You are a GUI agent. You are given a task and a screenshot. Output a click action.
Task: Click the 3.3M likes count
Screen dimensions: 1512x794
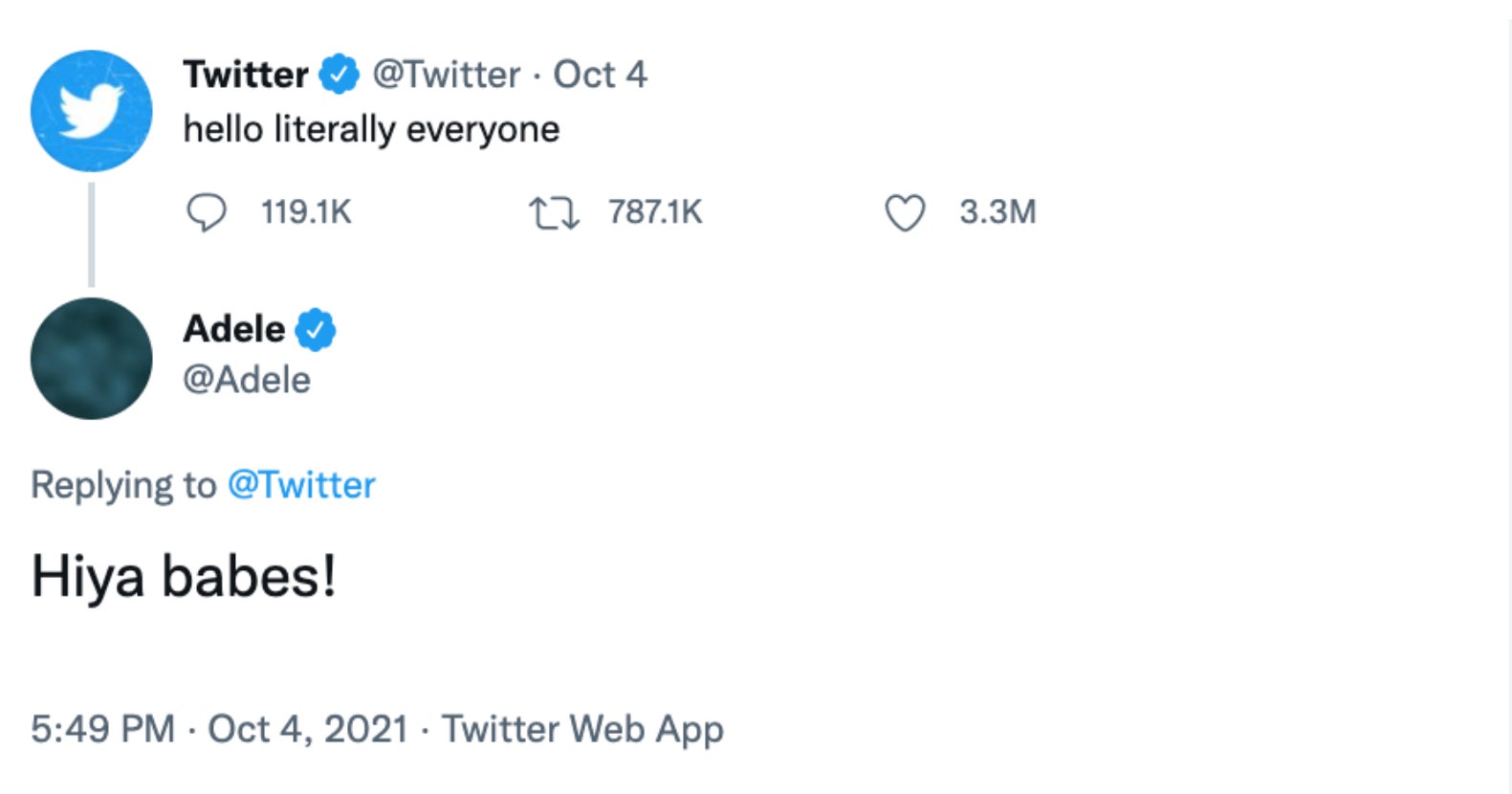pos(997,212)
